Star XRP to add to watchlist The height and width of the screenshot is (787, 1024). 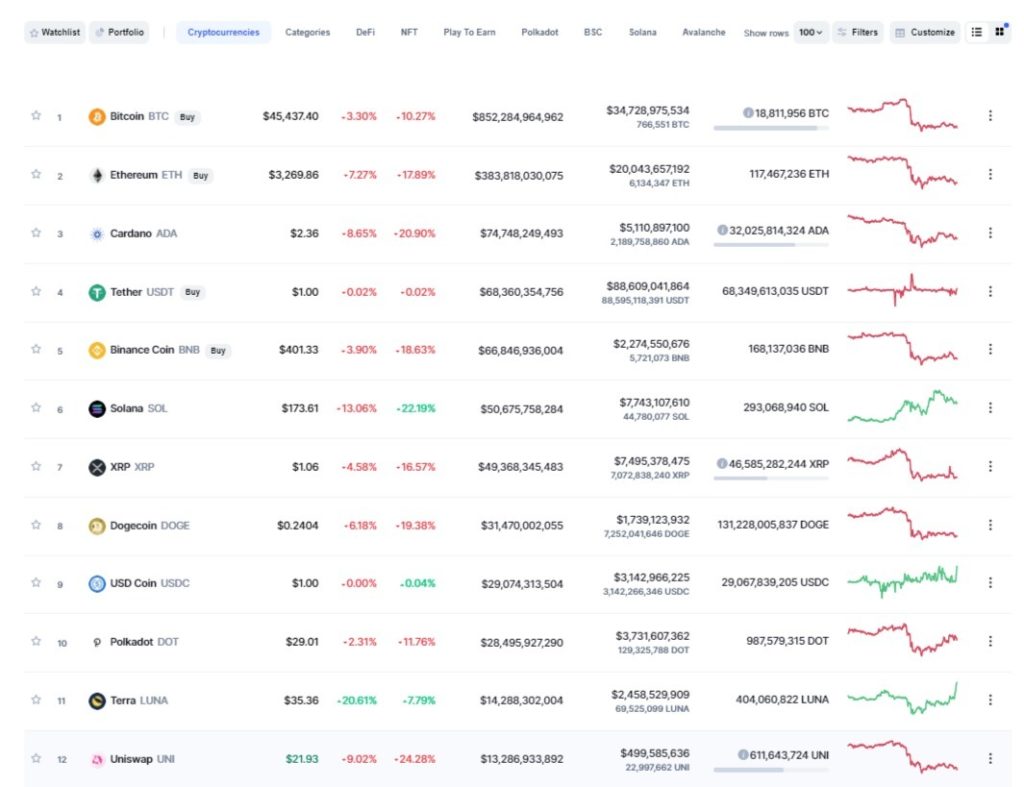tap(36, 466)
